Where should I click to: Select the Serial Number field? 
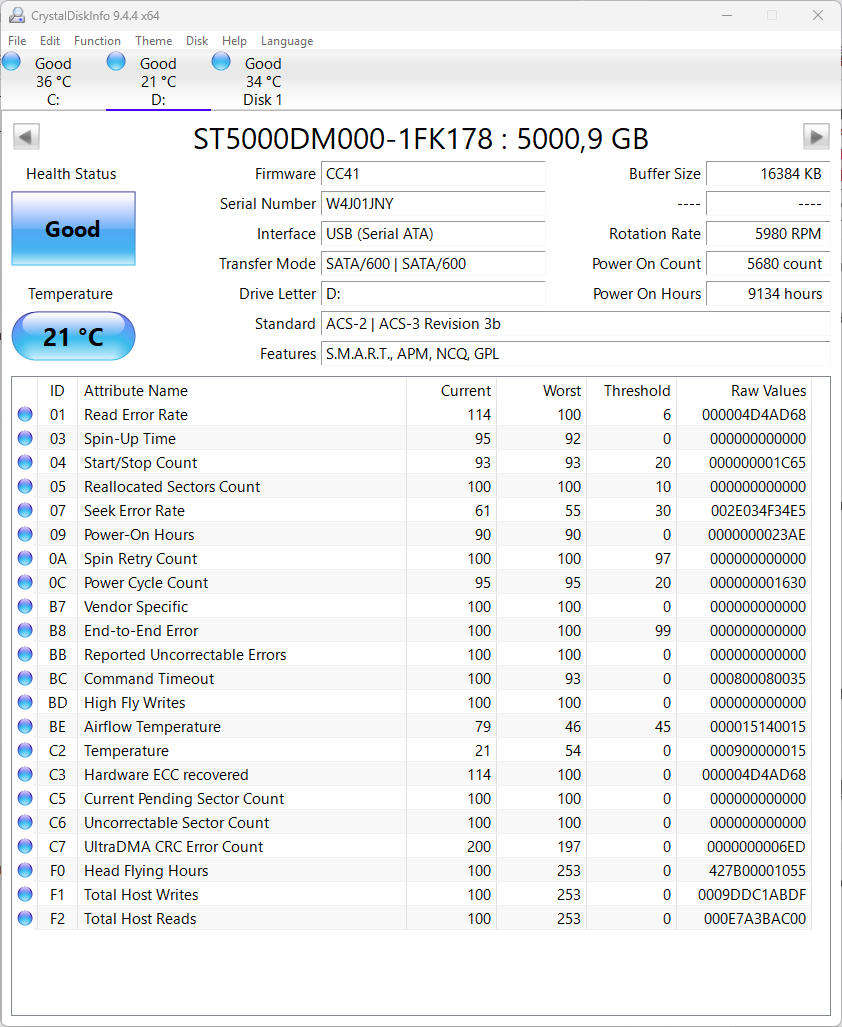pyautogui.click(x=433, y=204)
